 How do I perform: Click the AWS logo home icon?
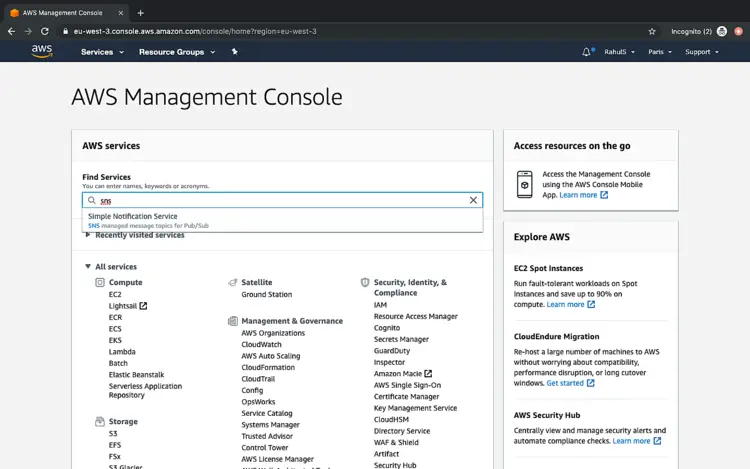click(x=41, y=50)
